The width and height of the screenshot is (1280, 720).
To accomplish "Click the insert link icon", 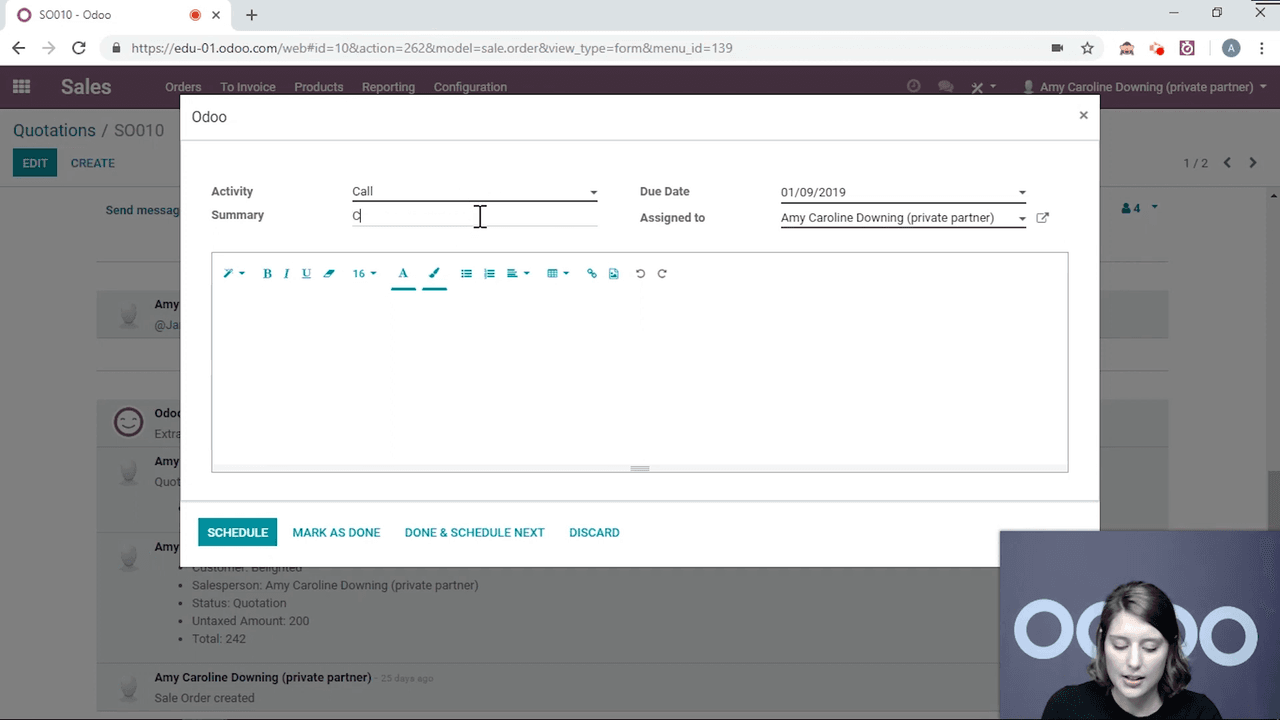I will point(592,274).
